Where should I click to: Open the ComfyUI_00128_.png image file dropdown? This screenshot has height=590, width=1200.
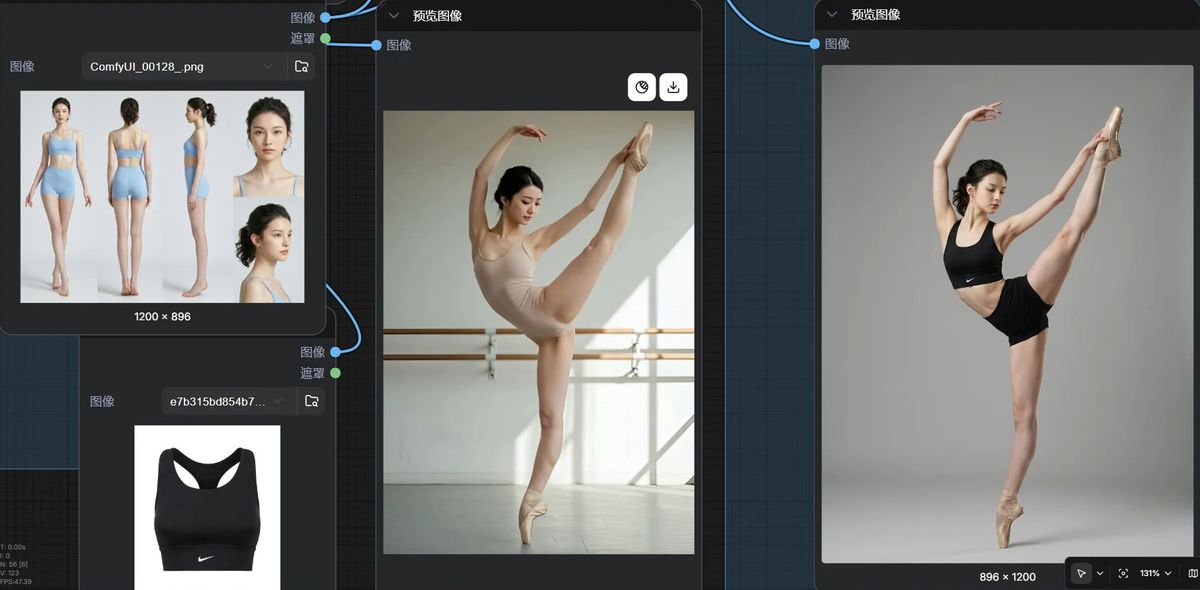coord(184,67)
